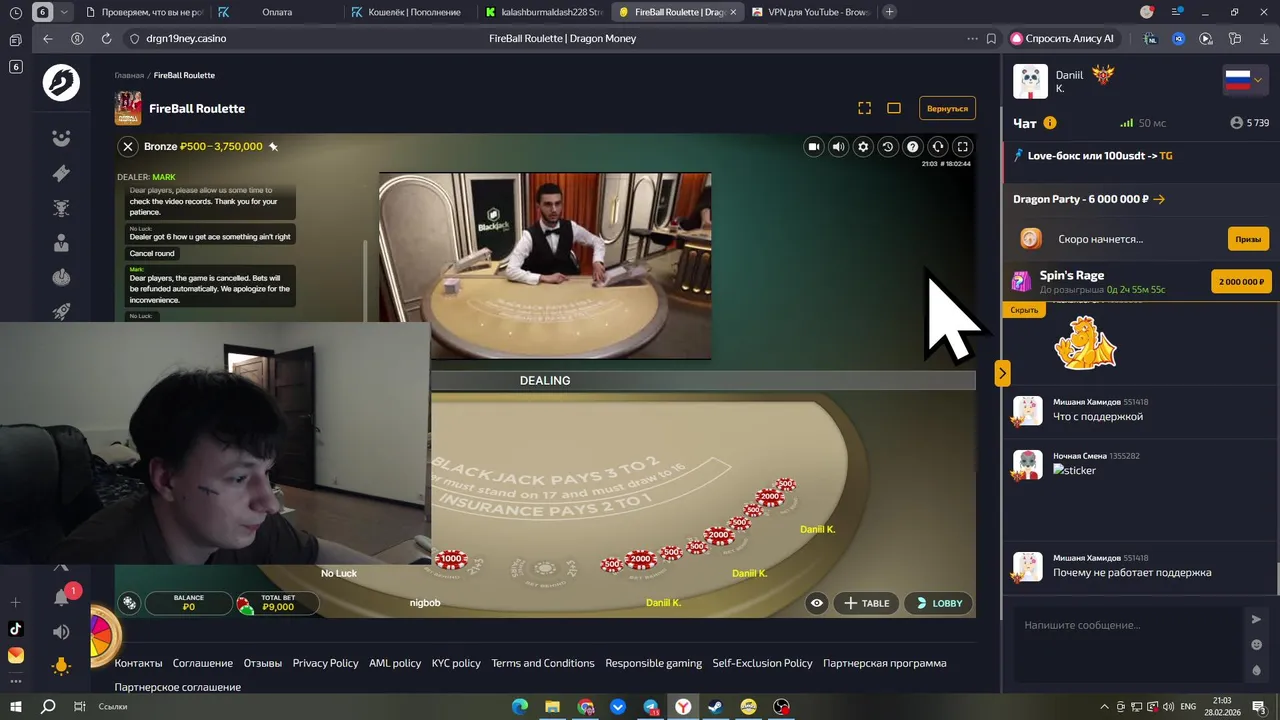The image size is (1280, 720).
Task: Click the Скрыть button in chat
Action: [1024, 310]
